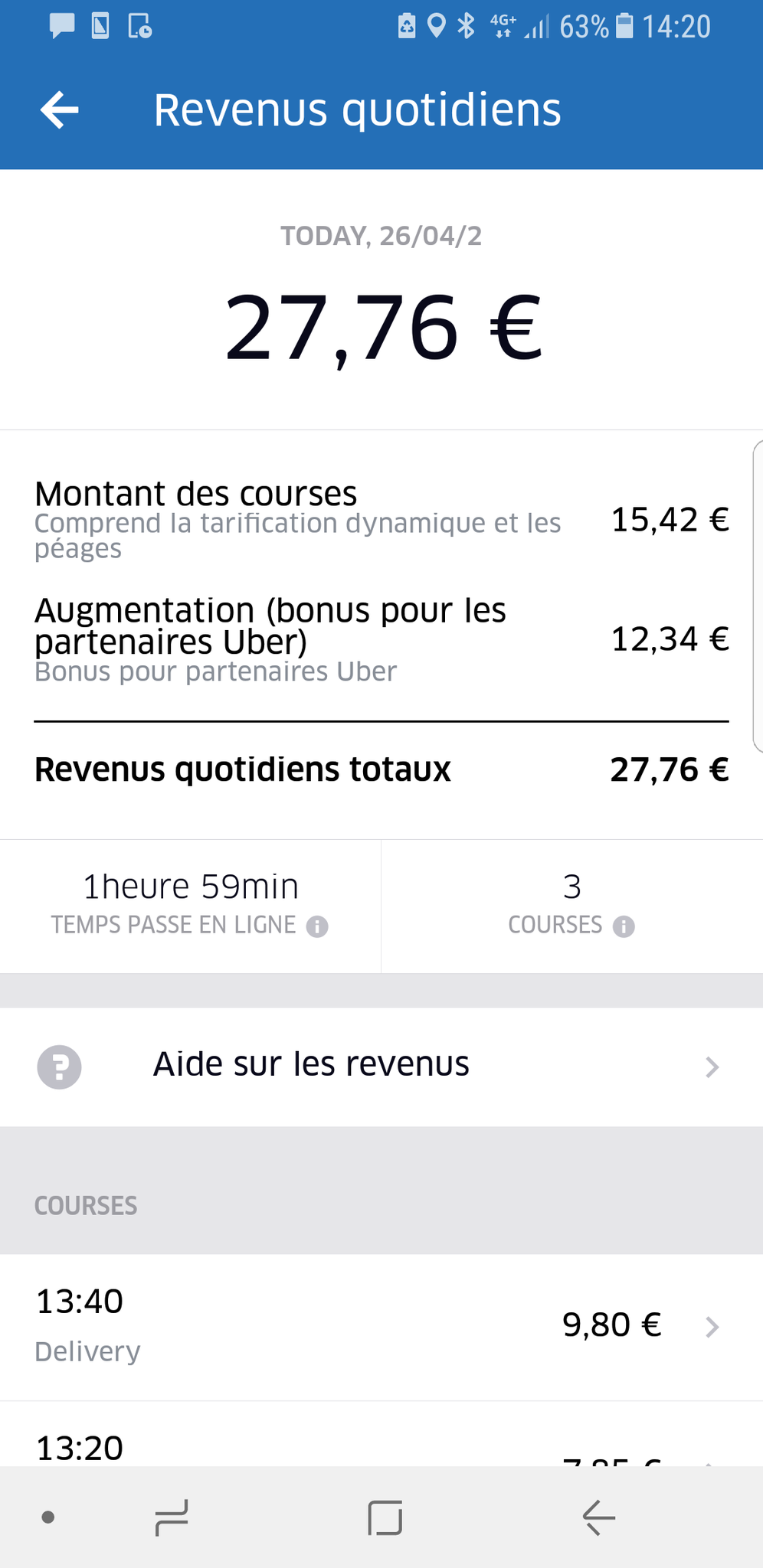Tap the message notification icon in status bar

point(62,26)
